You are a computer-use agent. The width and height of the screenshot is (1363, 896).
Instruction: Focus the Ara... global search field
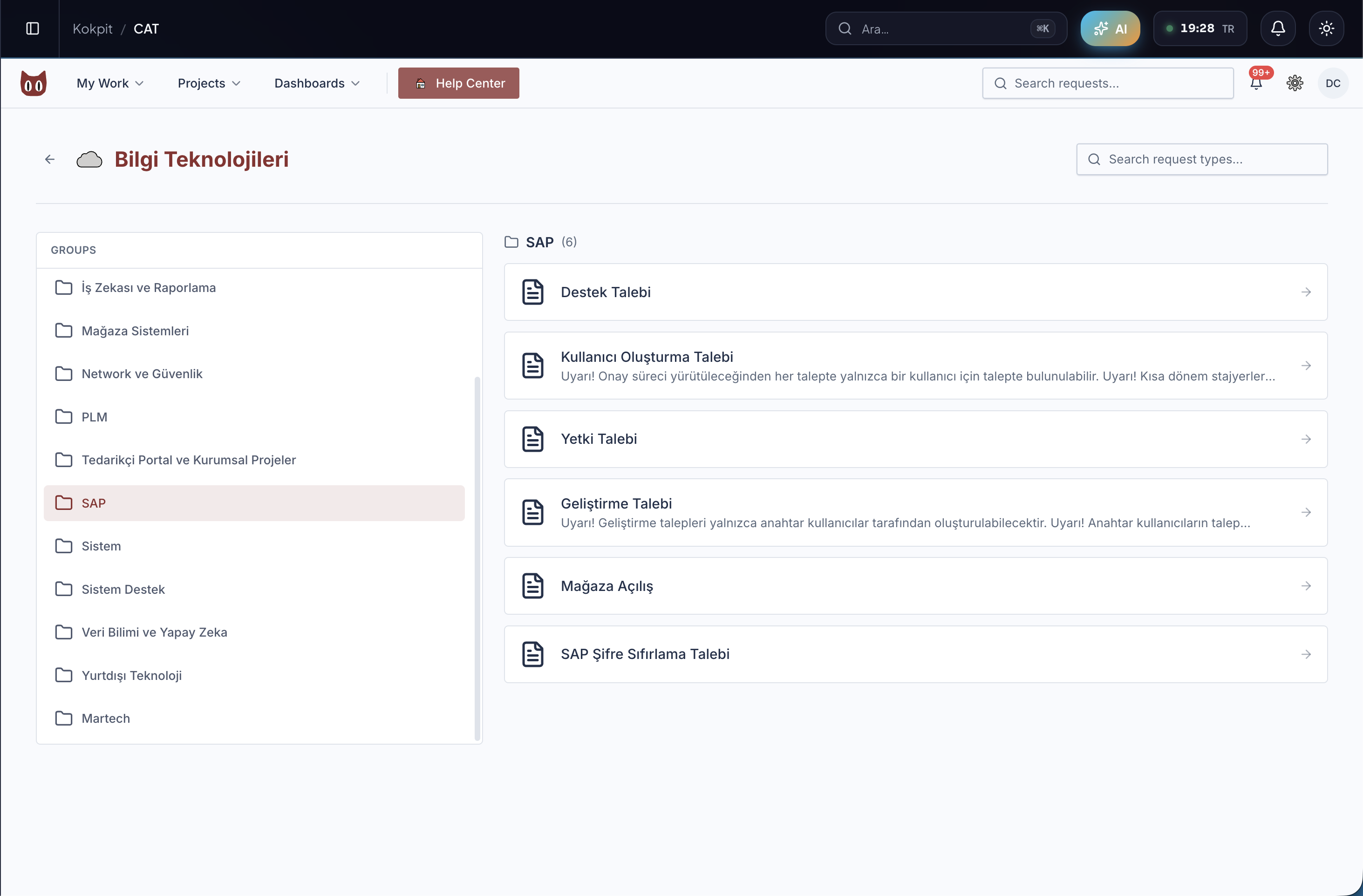coord(946,28)
